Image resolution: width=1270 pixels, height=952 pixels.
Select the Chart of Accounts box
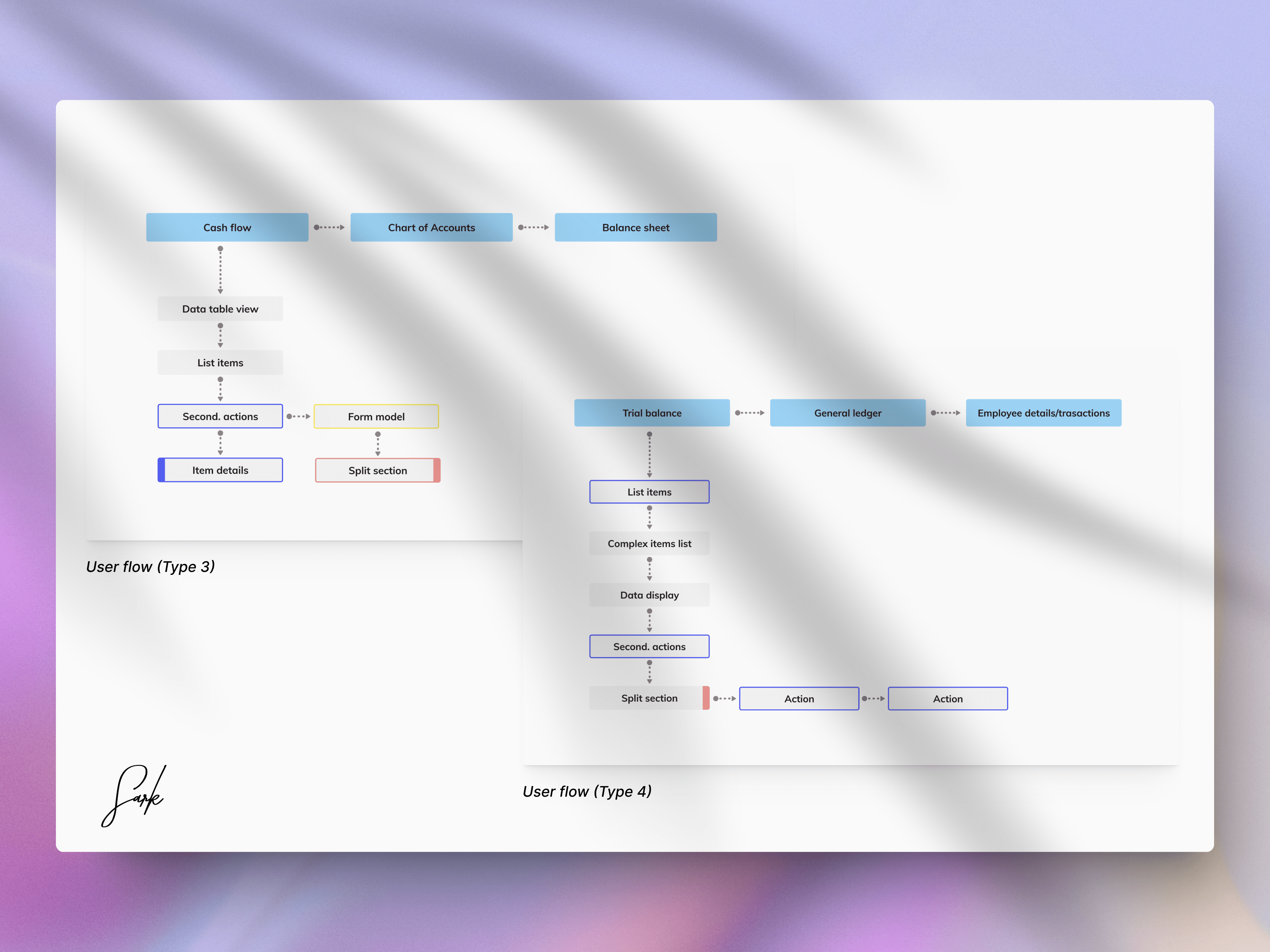[431, 227]
